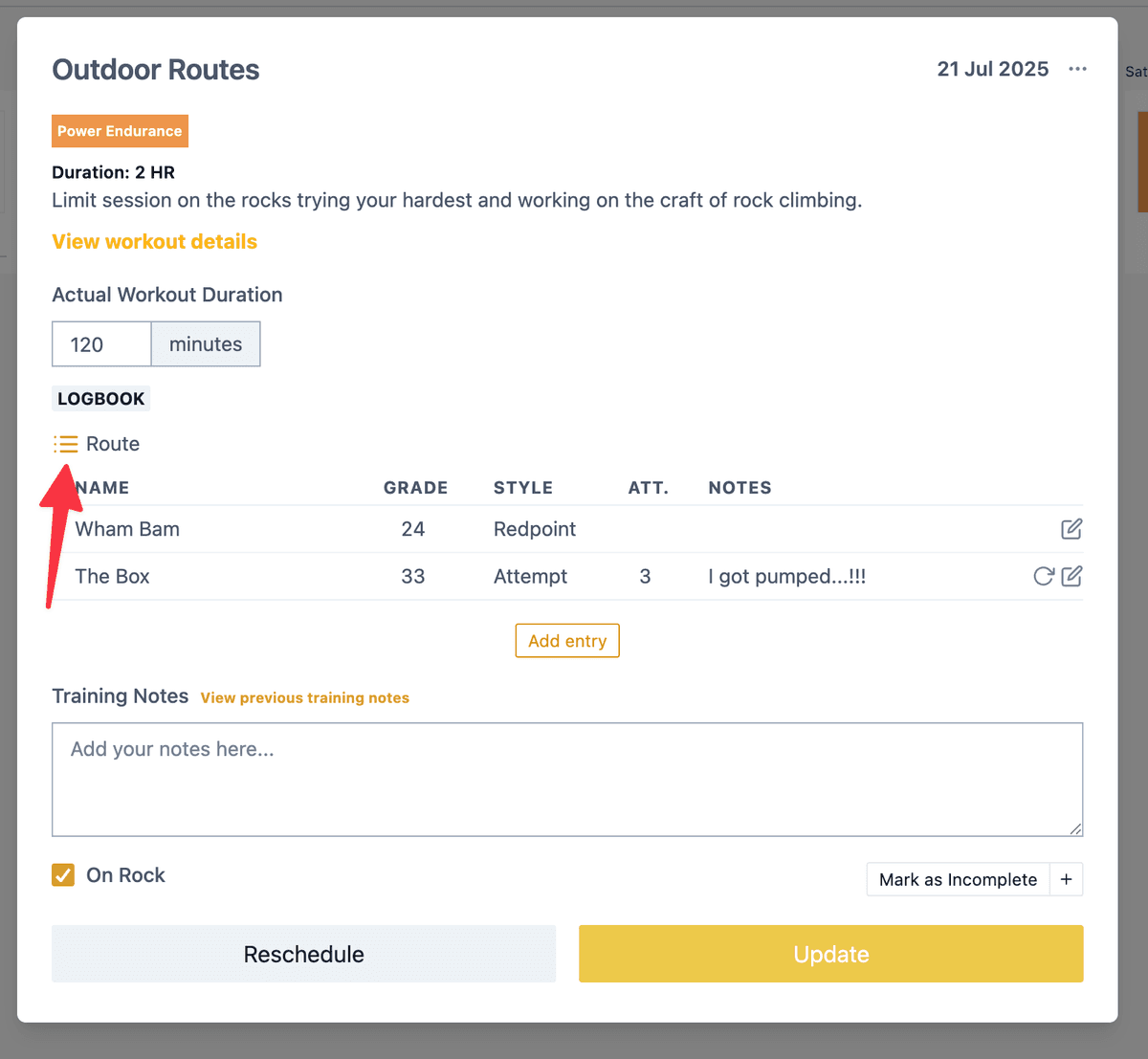The height and width of the screenshot is (1059, 1148).
Task: Edit the Wham Bam entry
Action: tap(1071, 529)
